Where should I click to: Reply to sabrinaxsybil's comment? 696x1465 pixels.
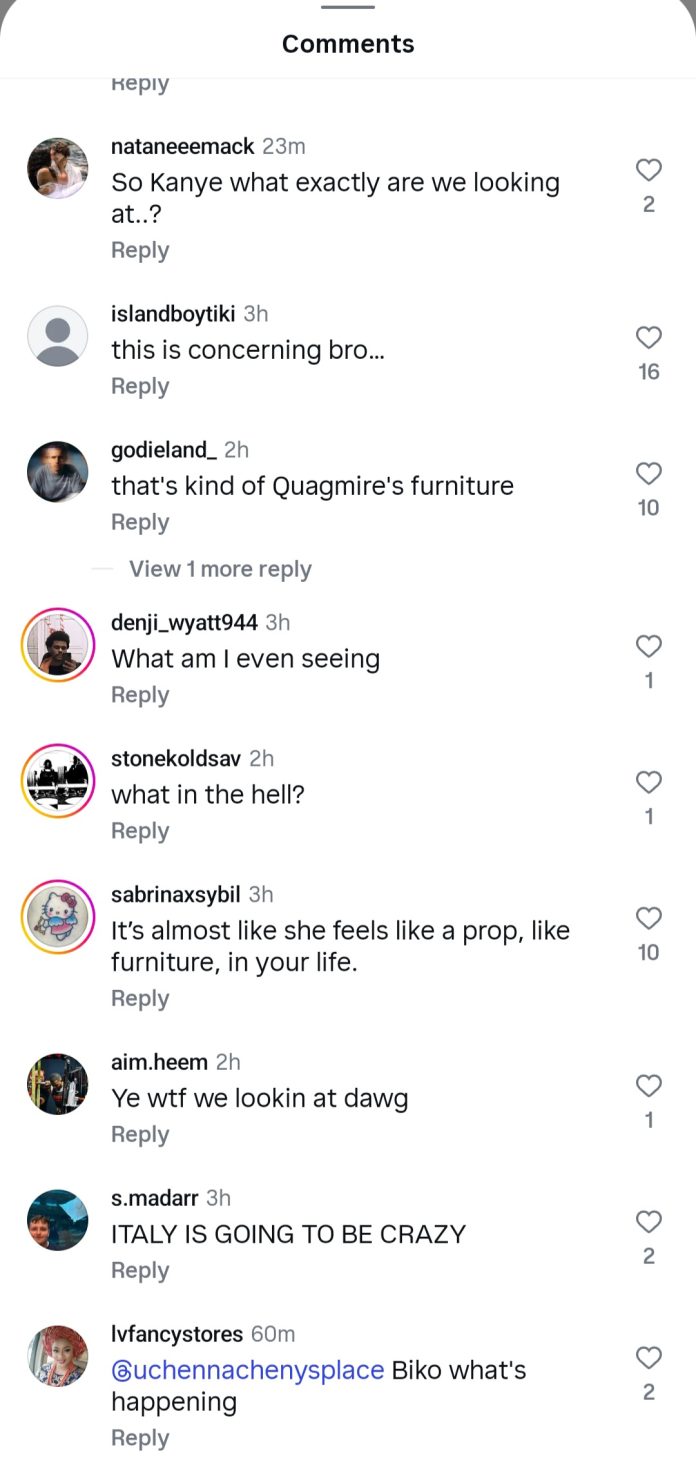click(140, 998)
